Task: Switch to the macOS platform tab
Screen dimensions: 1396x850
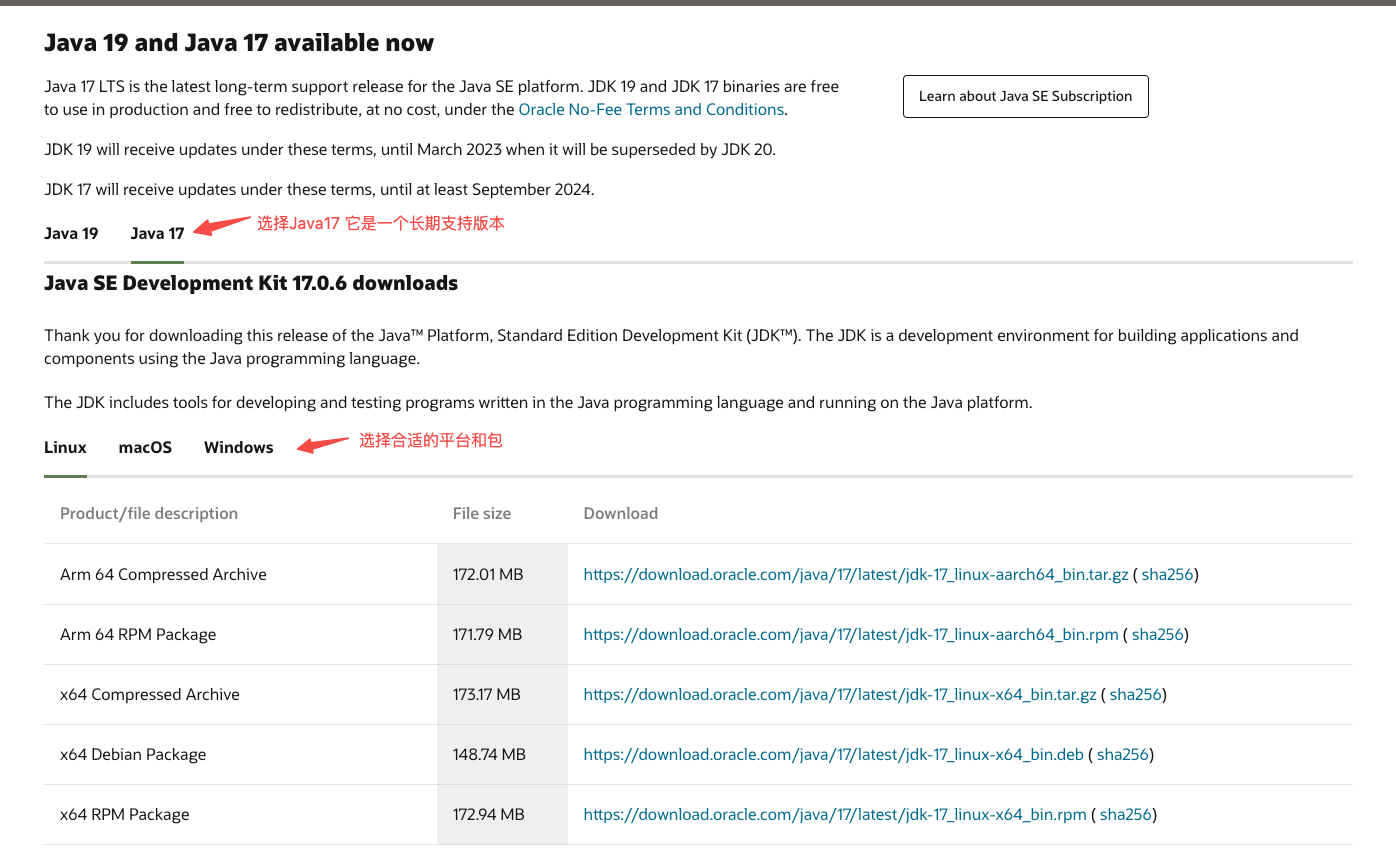Action: (145, 447)
